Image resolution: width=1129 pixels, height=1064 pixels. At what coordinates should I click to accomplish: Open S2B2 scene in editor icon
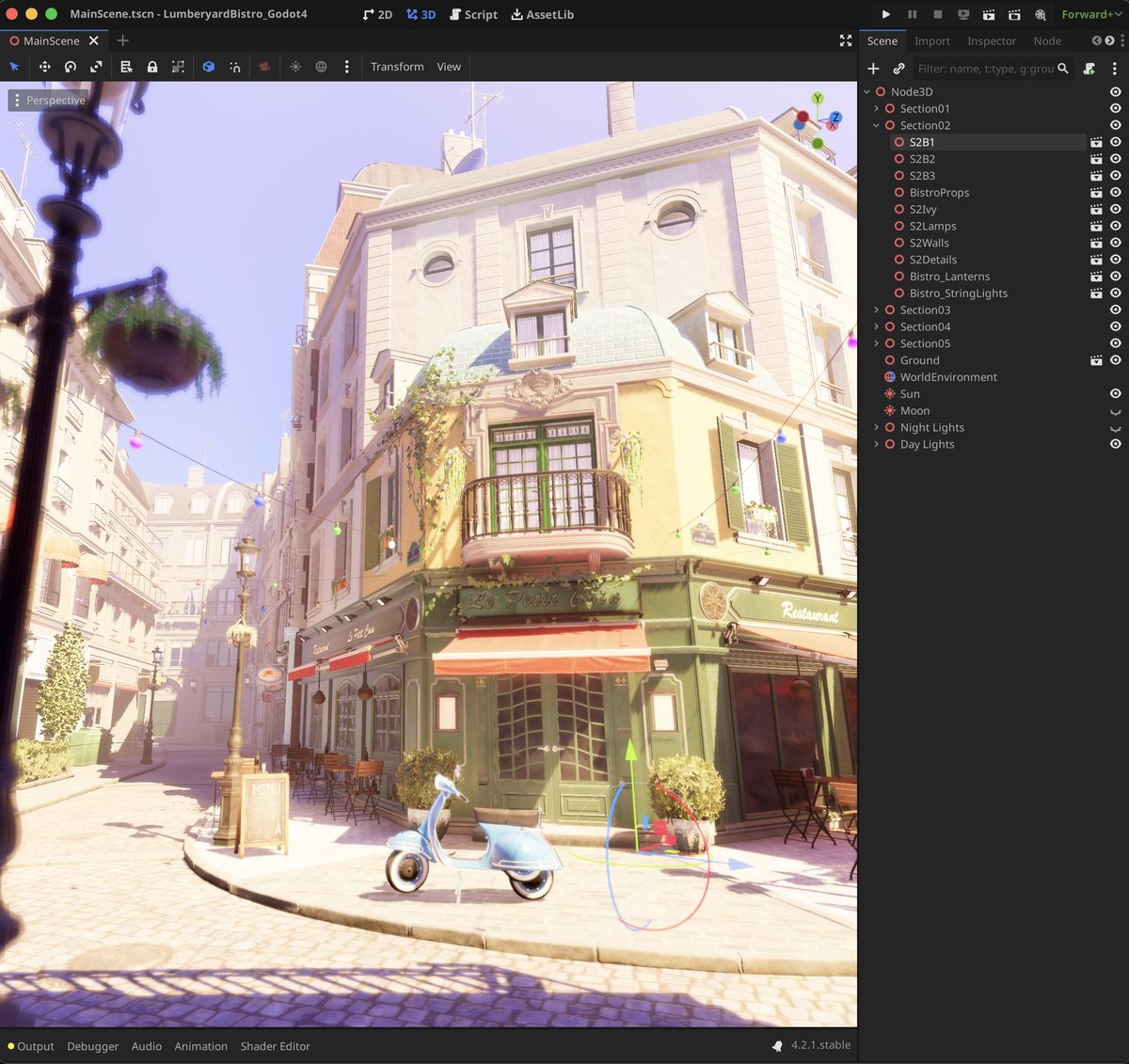click(1096, 159)
